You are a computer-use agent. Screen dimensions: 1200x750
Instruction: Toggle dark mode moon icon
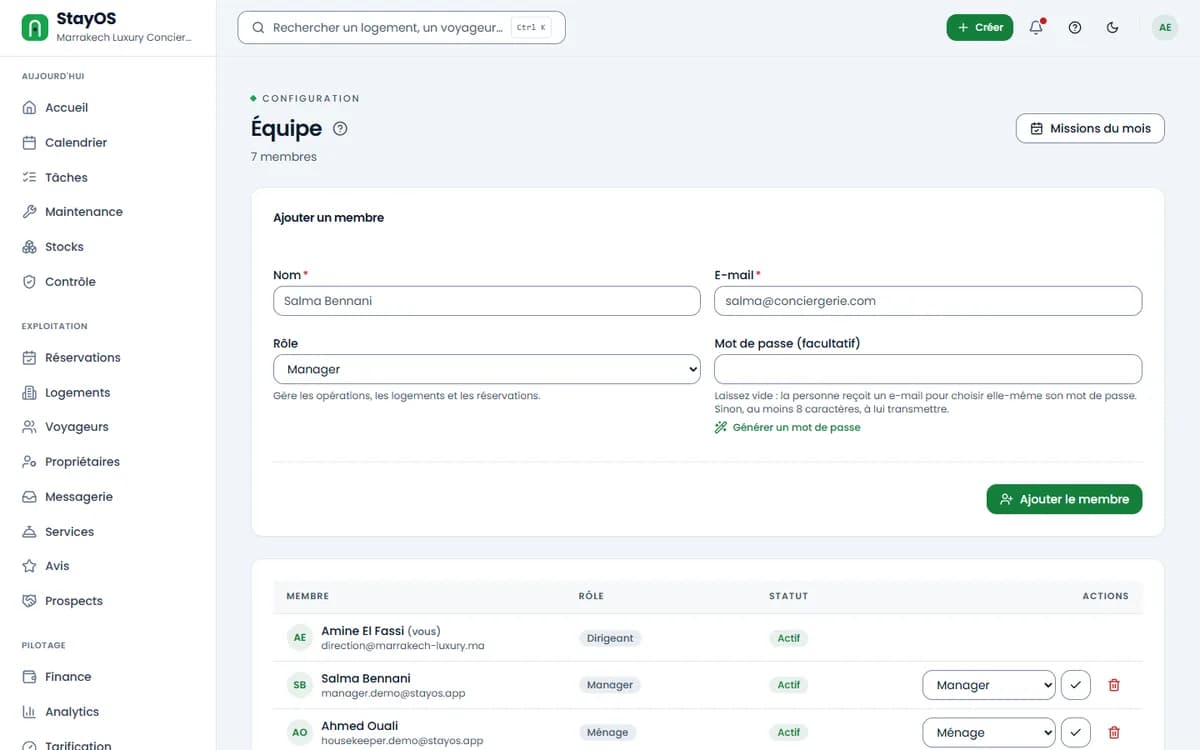tap(1113, 28)
